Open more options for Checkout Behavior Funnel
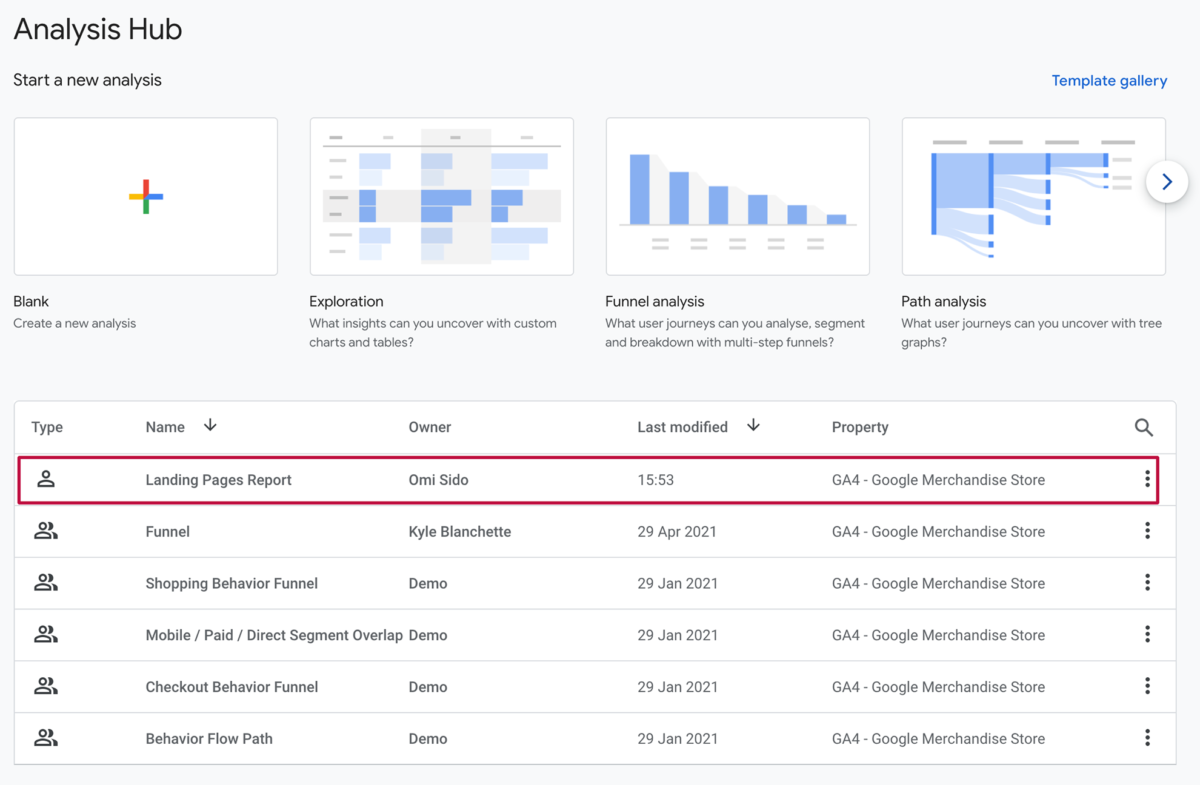 (x=1147, y=686)
